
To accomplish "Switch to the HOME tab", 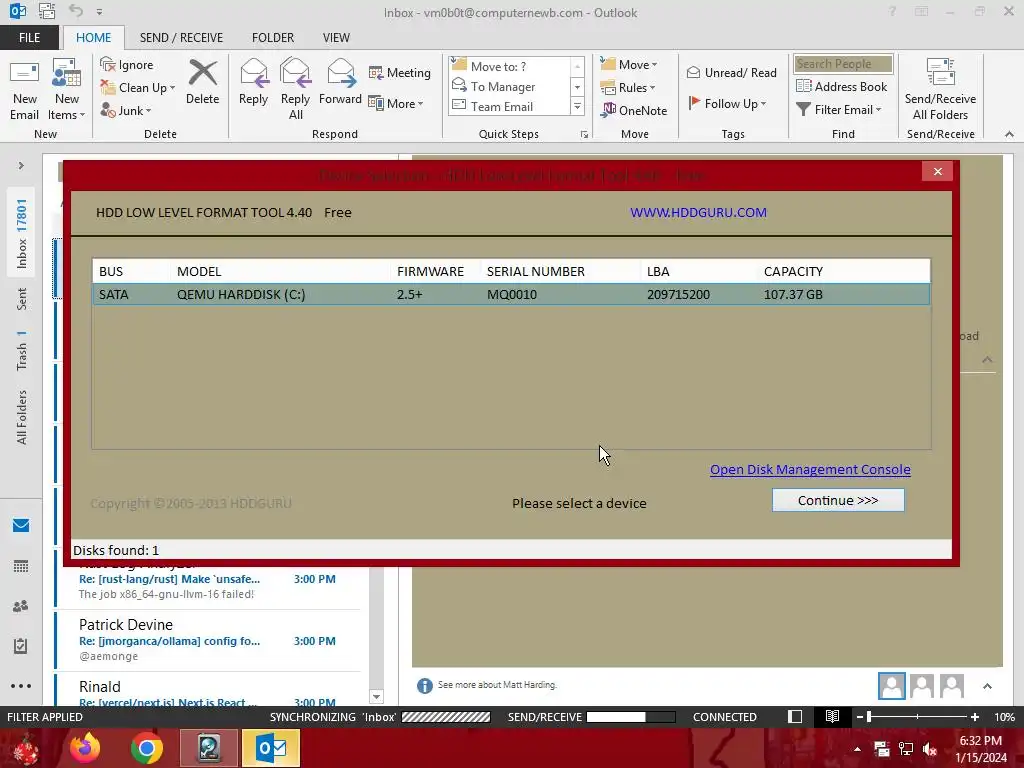I will [93, 38].
